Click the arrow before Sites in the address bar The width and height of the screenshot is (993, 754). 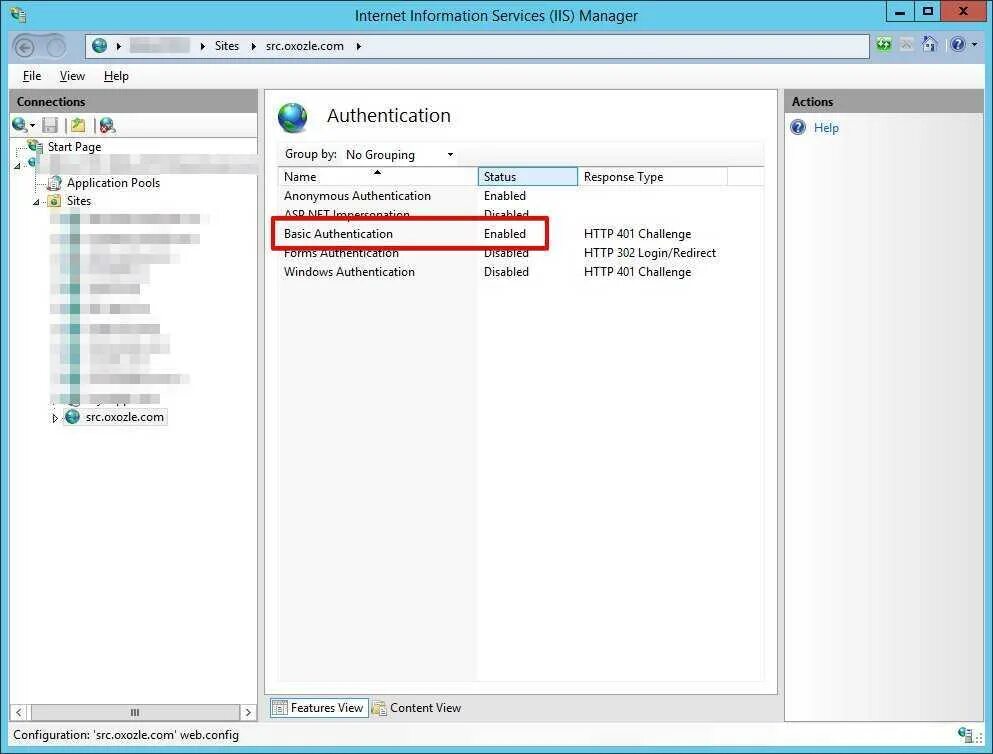[x=203, y=46]
